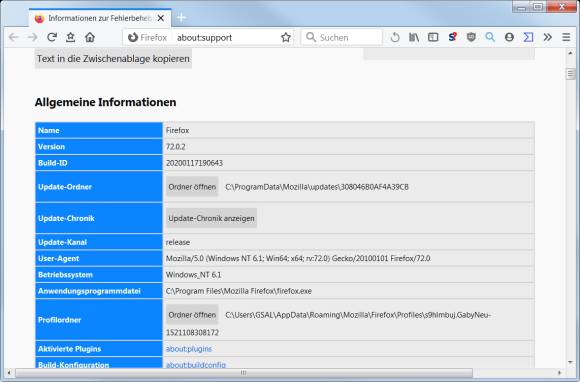Click the Name row value Firefox
This screenshot has height=382, width=580.
[x=177, y=131]
